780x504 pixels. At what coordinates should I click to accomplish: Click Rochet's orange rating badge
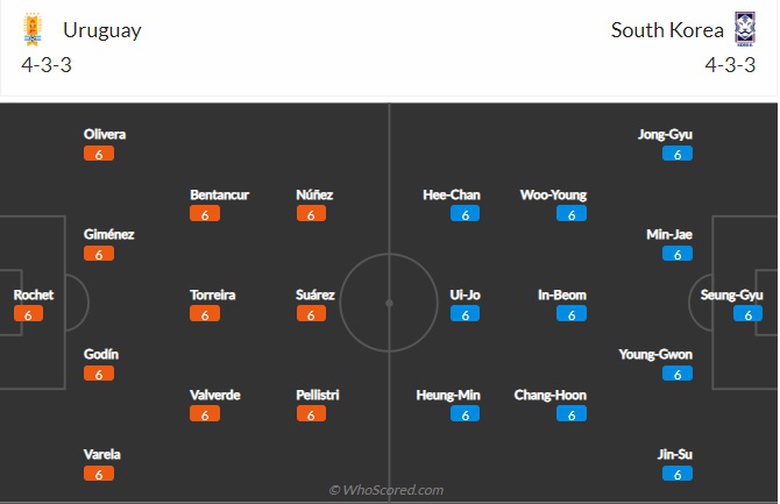coord(29,314)
